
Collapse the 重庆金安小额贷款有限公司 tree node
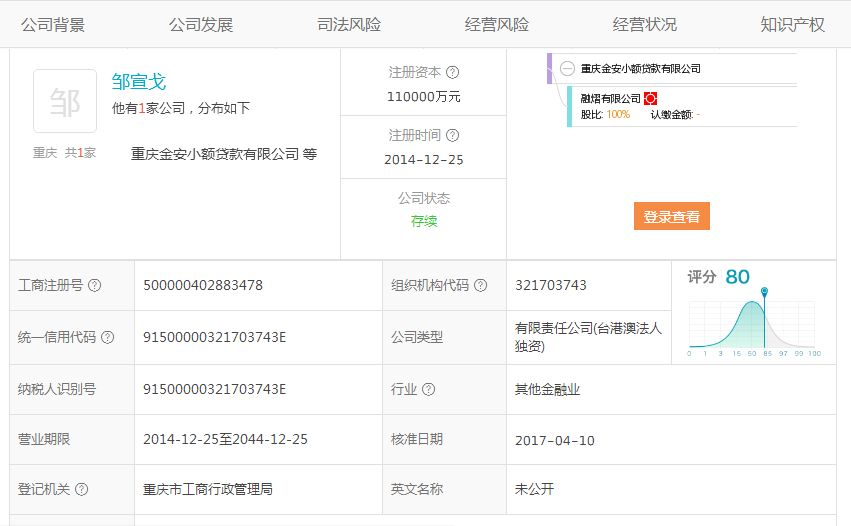click(x=567, y=68)
